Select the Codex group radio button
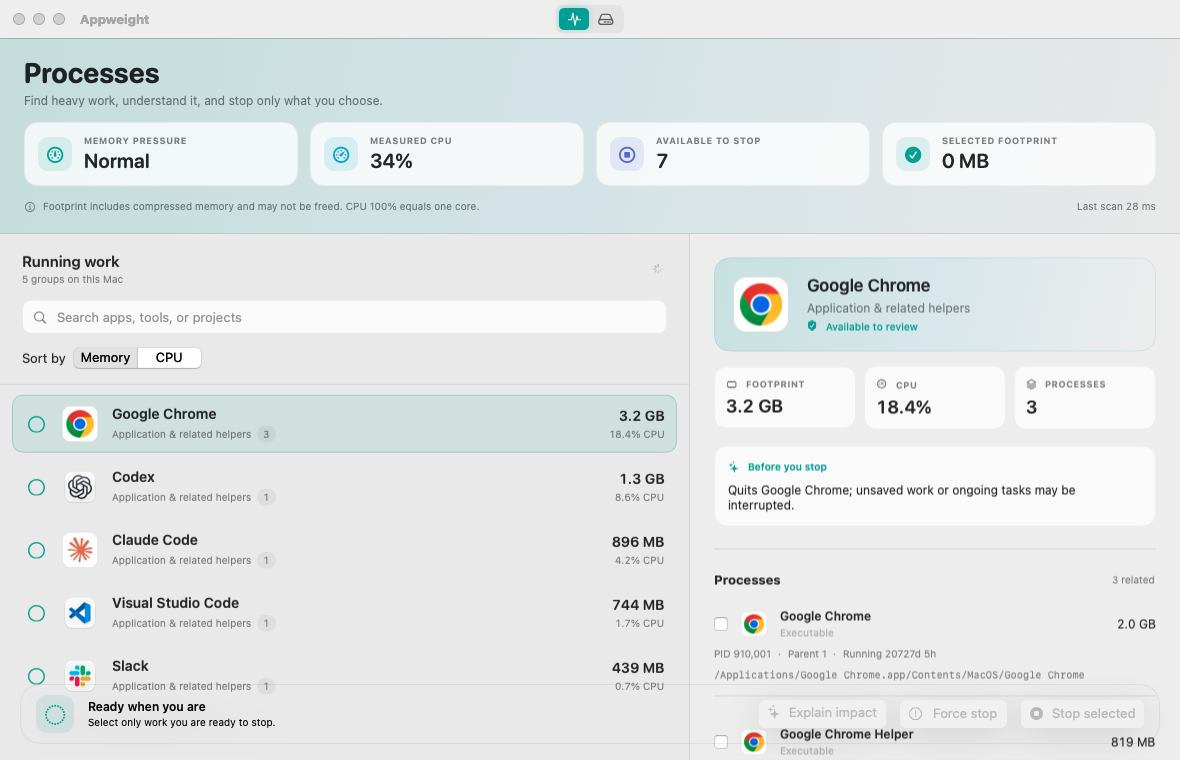The width and height of the screenshot is (1180, 760). (x=36, y=488)
